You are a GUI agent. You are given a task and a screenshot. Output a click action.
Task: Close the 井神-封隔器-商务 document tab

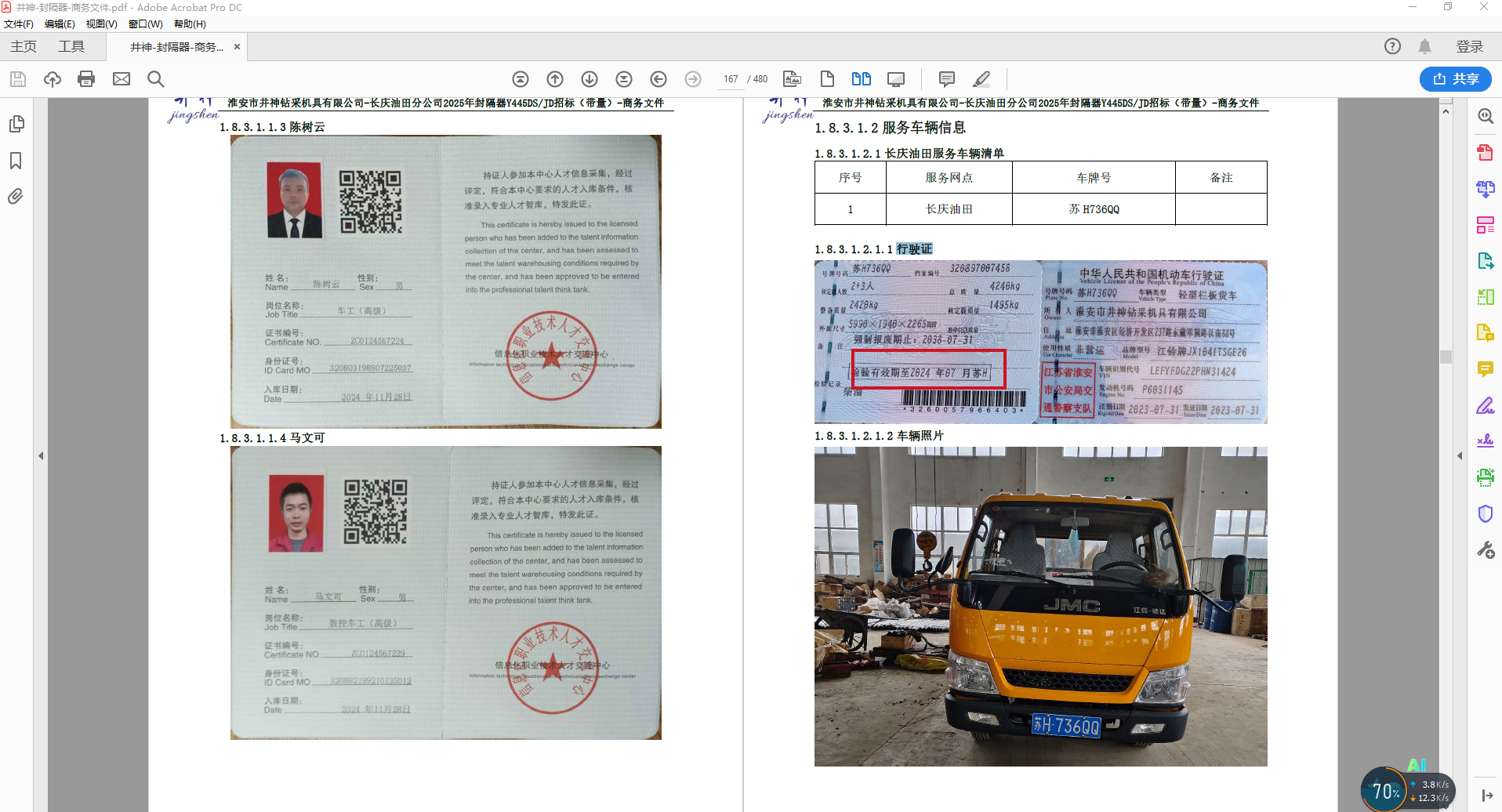(x=237, y=47)
